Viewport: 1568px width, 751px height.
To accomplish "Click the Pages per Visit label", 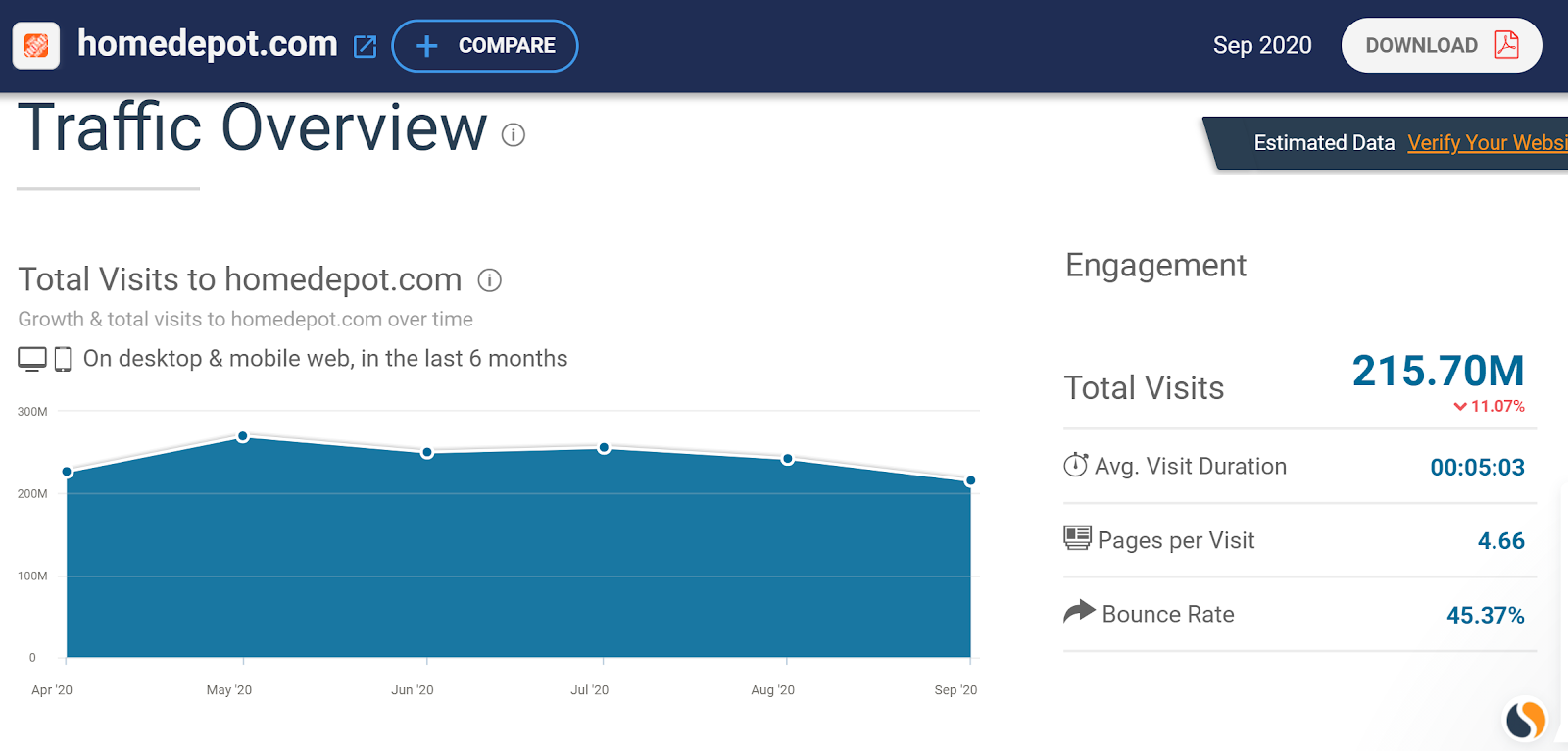I will tap(1176, 540).
